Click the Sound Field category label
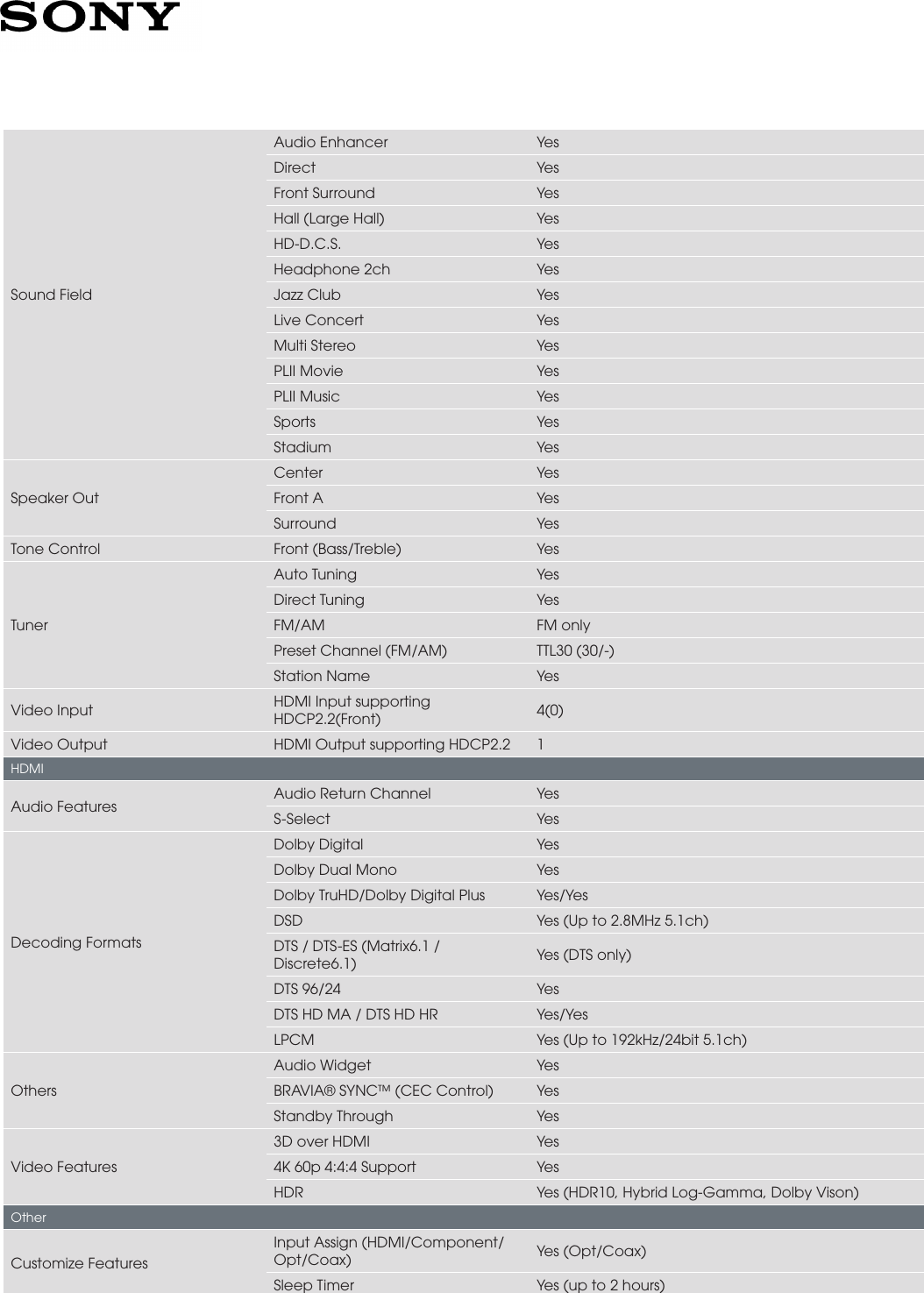The image size is (924, 1293). pos(51,295)
